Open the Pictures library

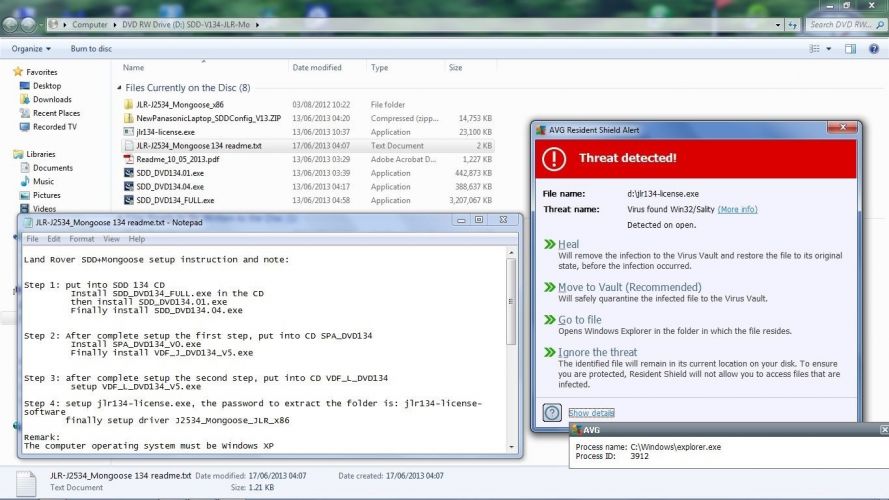[46, 195]
